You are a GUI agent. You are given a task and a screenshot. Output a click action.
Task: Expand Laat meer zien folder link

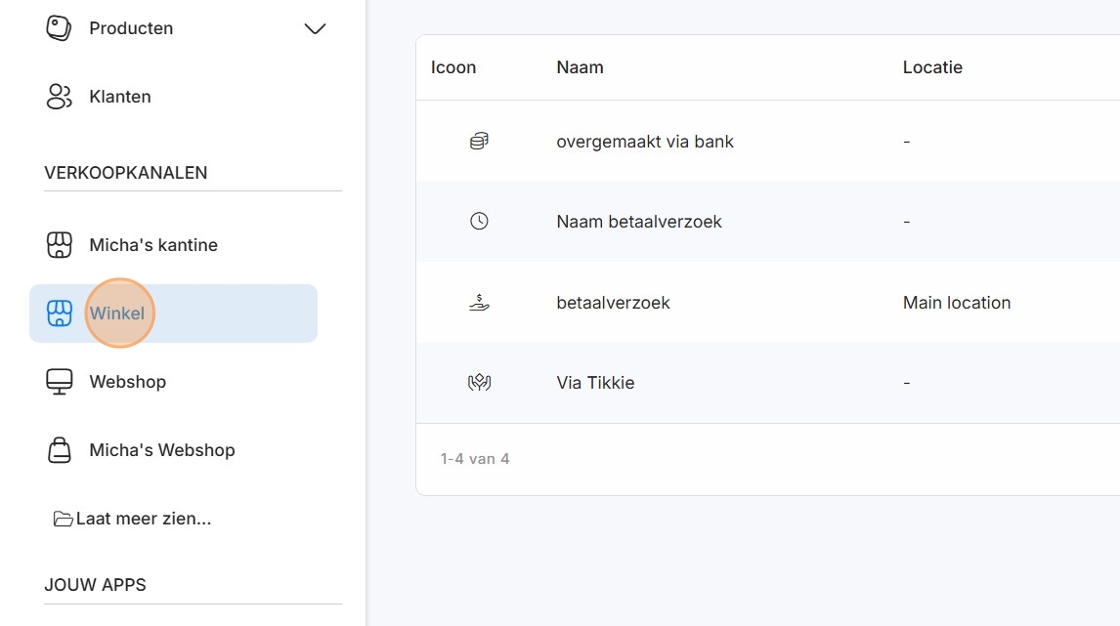pos(132,519)
